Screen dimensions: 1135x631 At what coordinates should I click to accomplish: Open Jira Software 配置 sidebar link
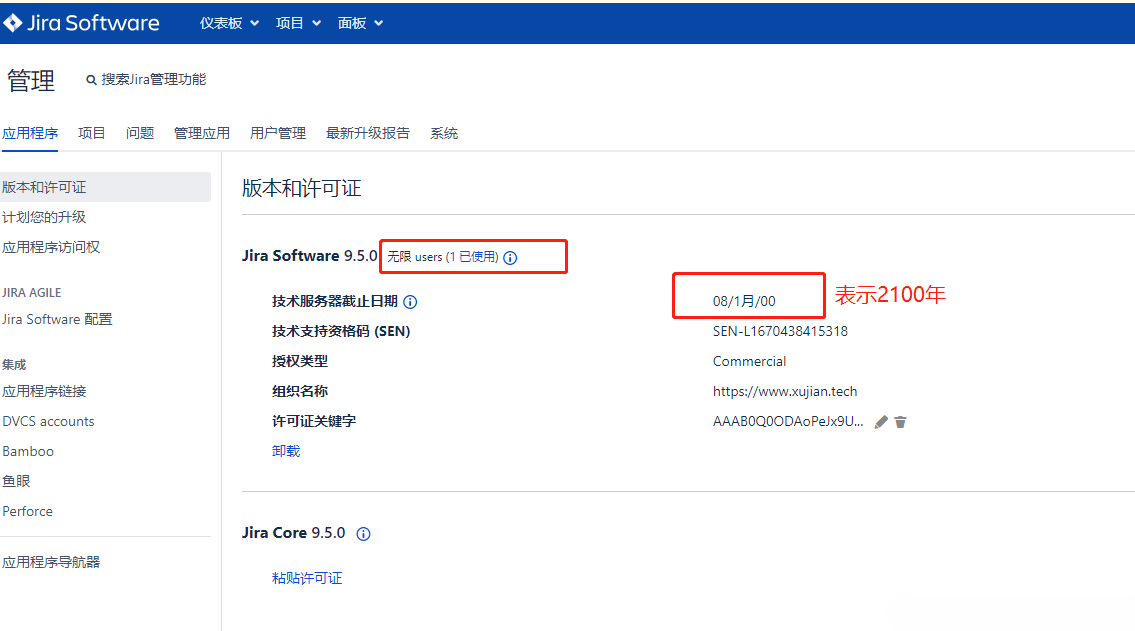[57, 319]
